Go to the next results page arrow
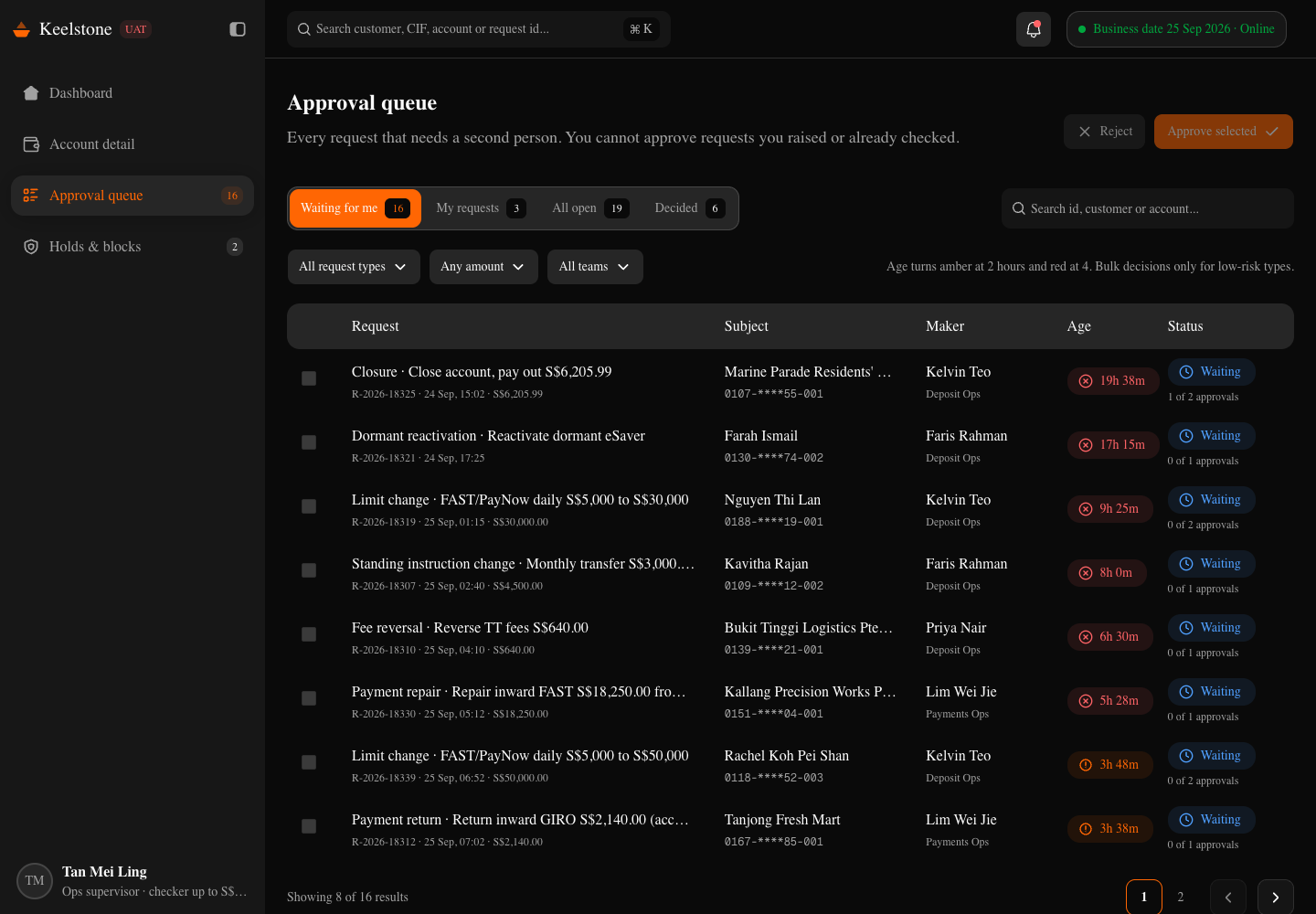This screenshot has height=914, width=1316. point(1276,898)
